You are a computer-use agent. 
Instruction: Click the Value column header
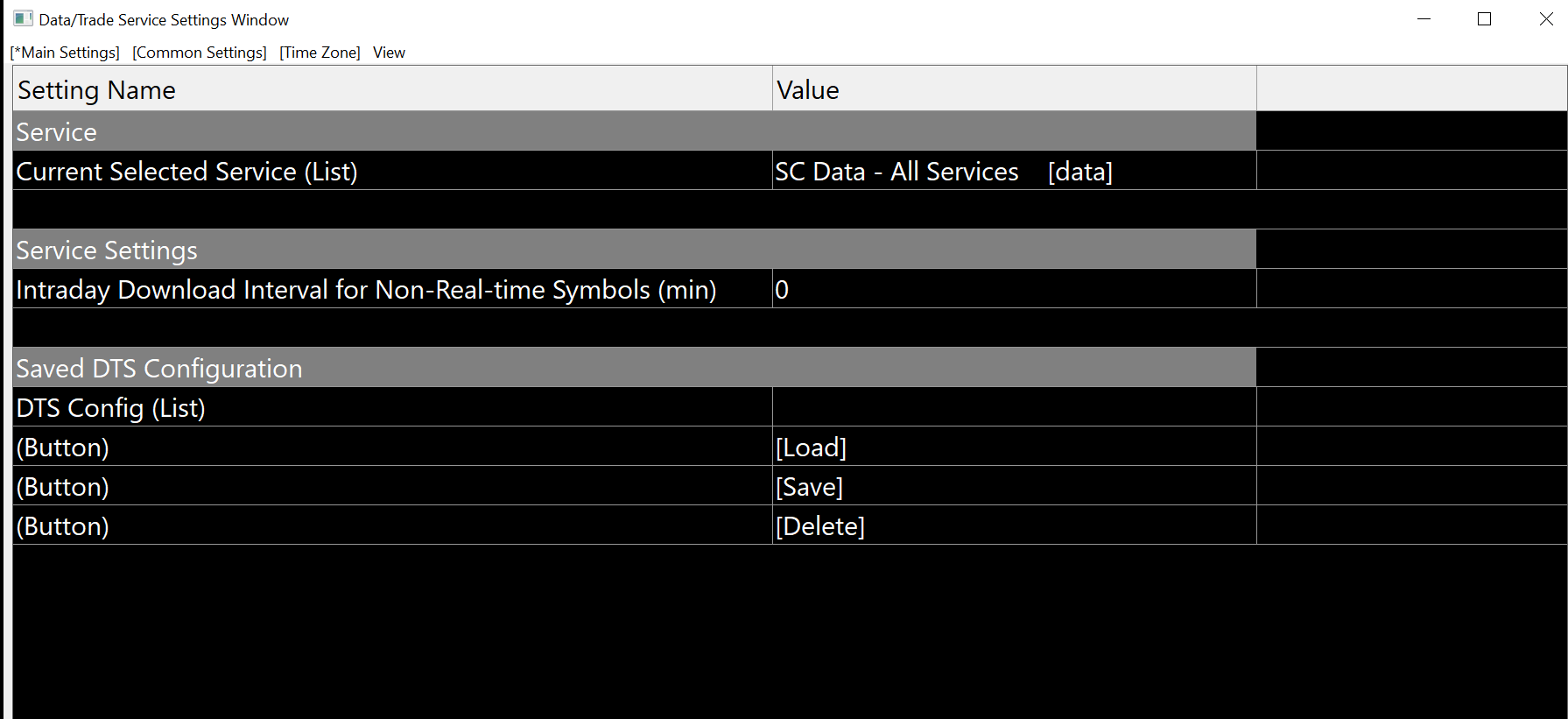click(x=1014, y=89)
